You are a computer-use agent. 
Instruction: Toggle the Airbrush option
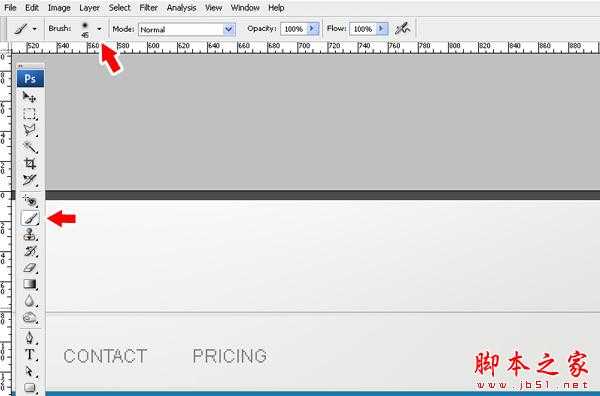coord(403,28)
